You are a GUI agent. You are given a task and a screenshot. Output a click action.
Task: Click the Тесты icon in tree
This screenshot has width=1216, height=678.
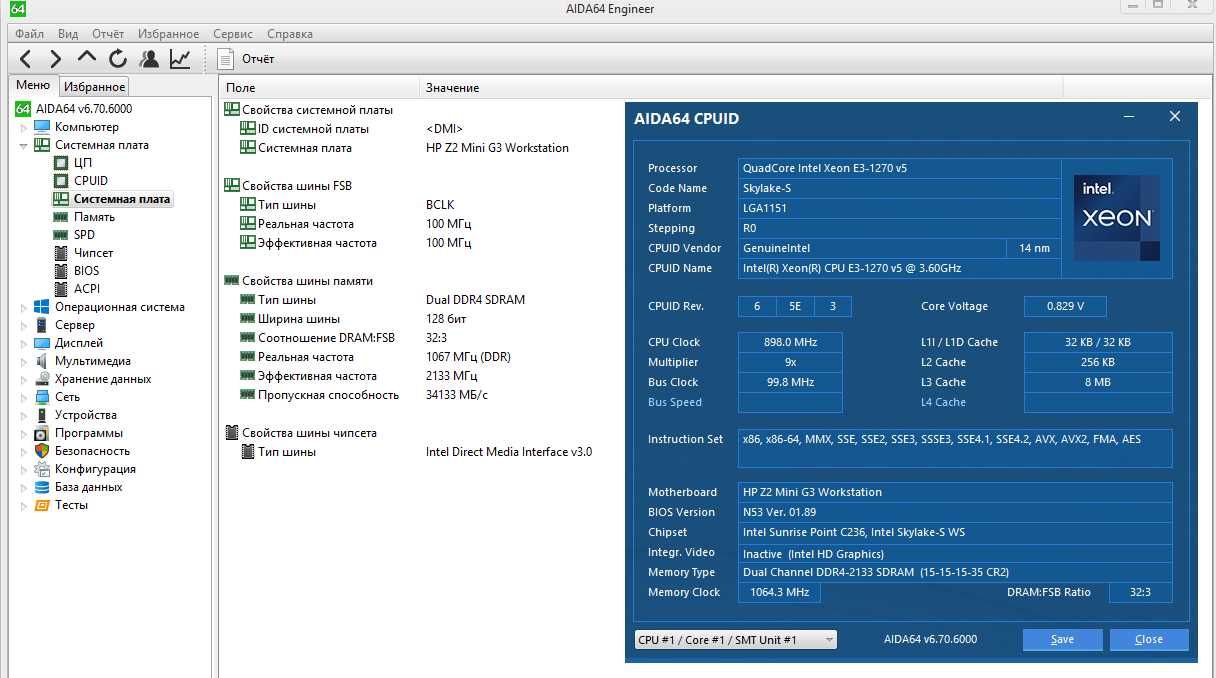click(42, 505)
